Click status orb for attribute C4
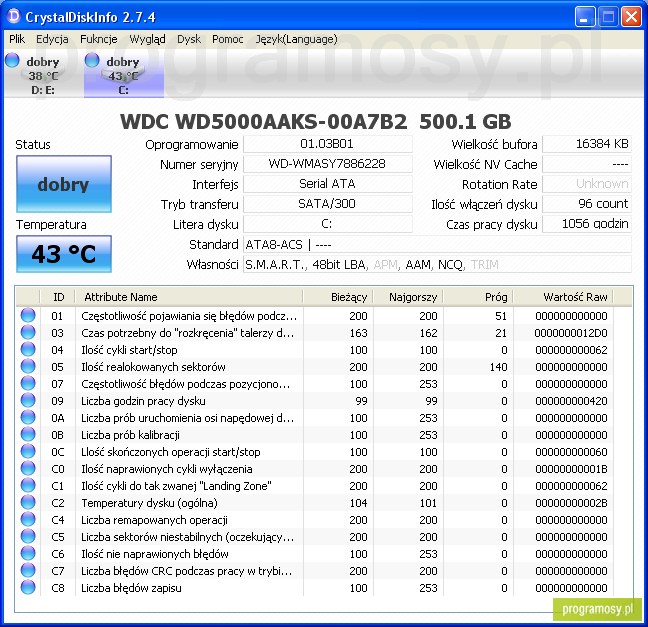Image resolution: width=648 pixels, height=627 pixels. [x=28, y=519]
